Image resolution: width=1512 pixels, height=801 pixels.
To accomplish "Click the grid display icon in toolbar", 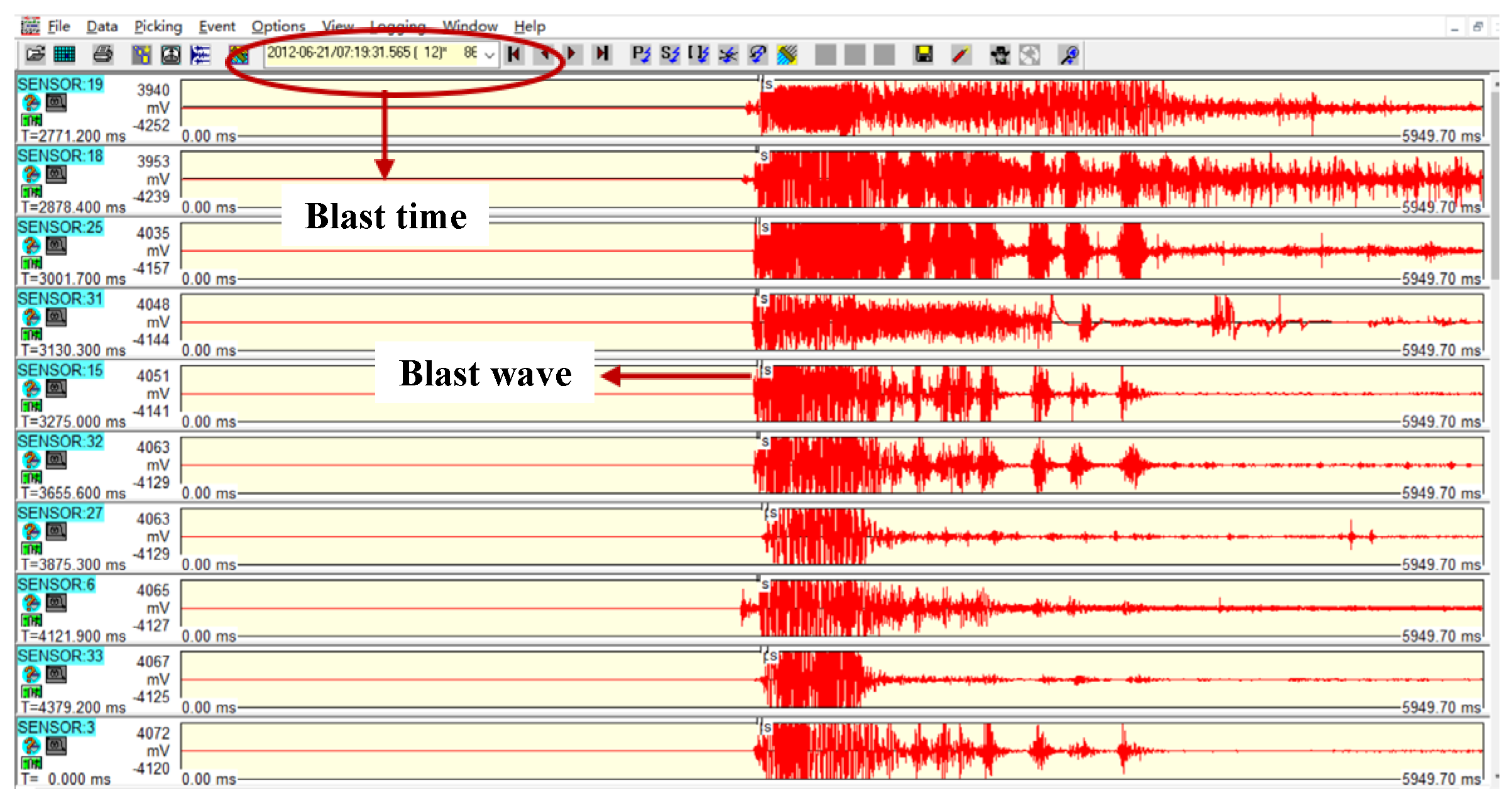I will 64,55.
